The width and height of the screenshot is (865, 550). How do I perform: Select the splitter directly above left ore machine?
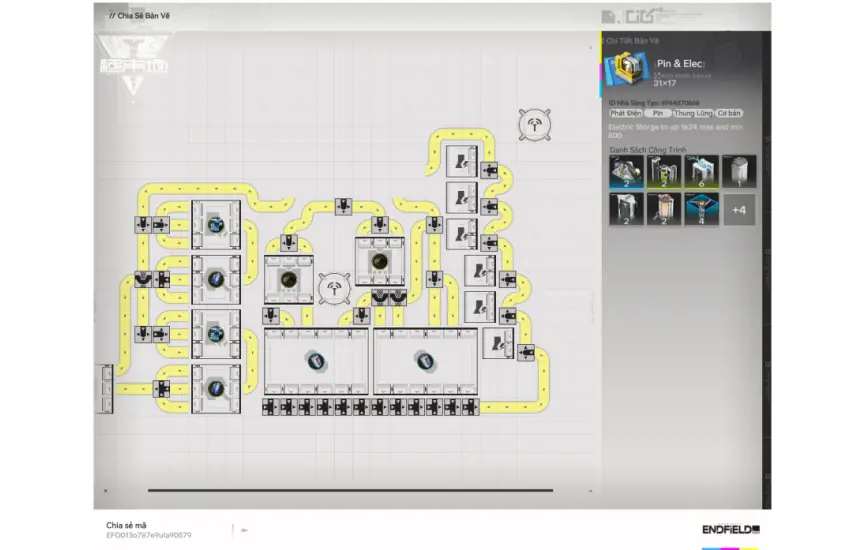[289, 243]
